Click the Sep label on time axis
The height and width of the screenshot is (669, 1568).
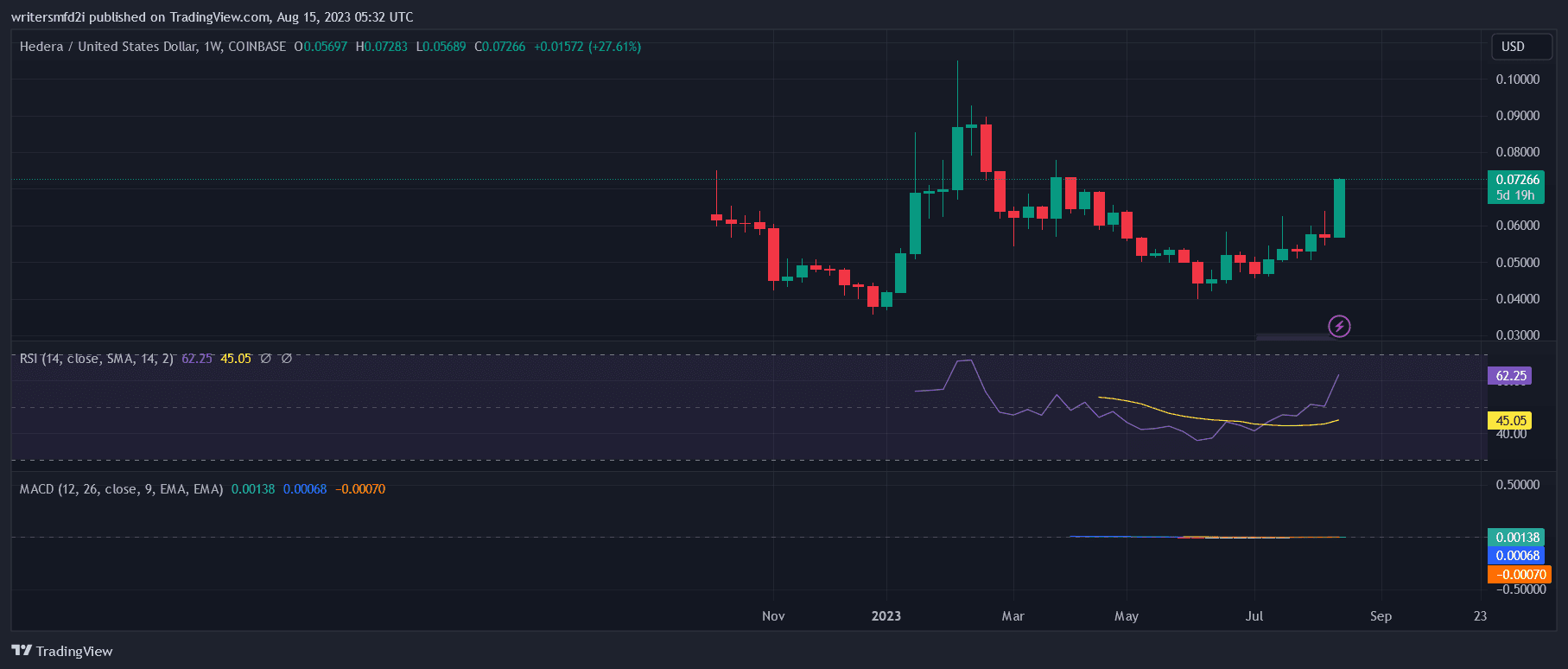coord(1381,616)
